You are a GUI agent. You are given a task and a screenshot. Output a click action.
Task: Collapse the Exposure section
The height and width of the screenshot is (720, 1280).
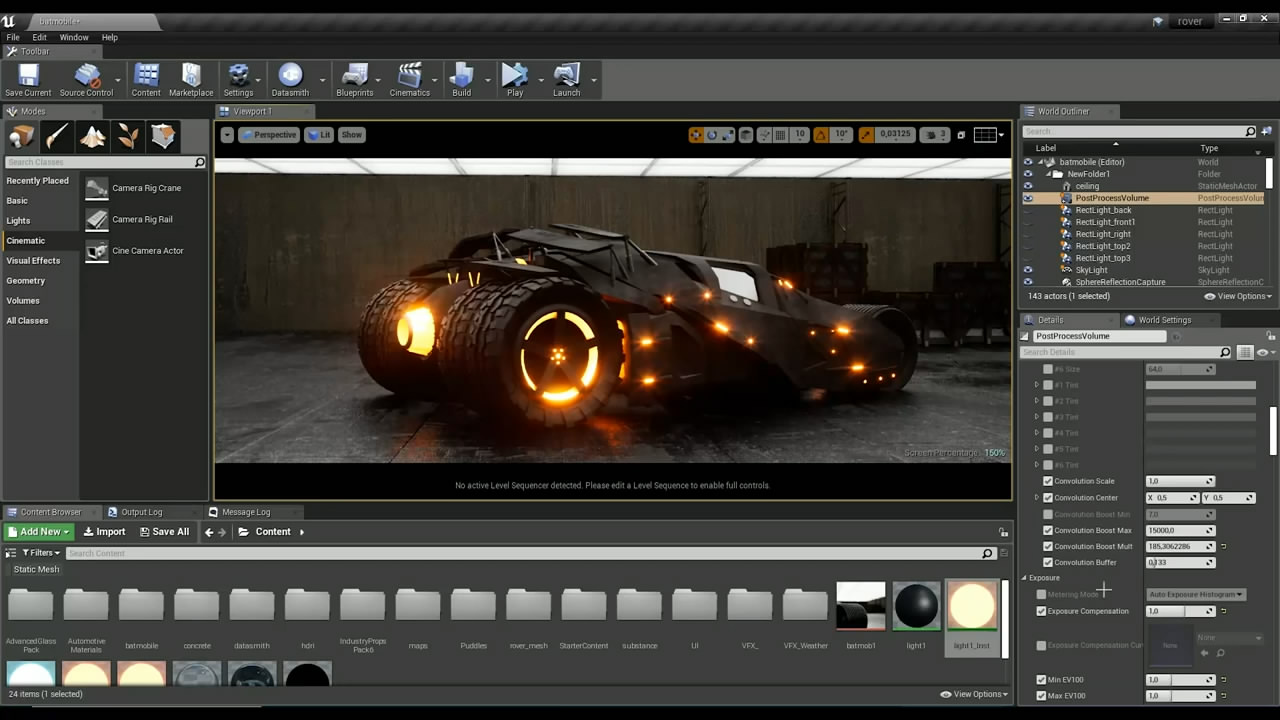pos(1024,578)
